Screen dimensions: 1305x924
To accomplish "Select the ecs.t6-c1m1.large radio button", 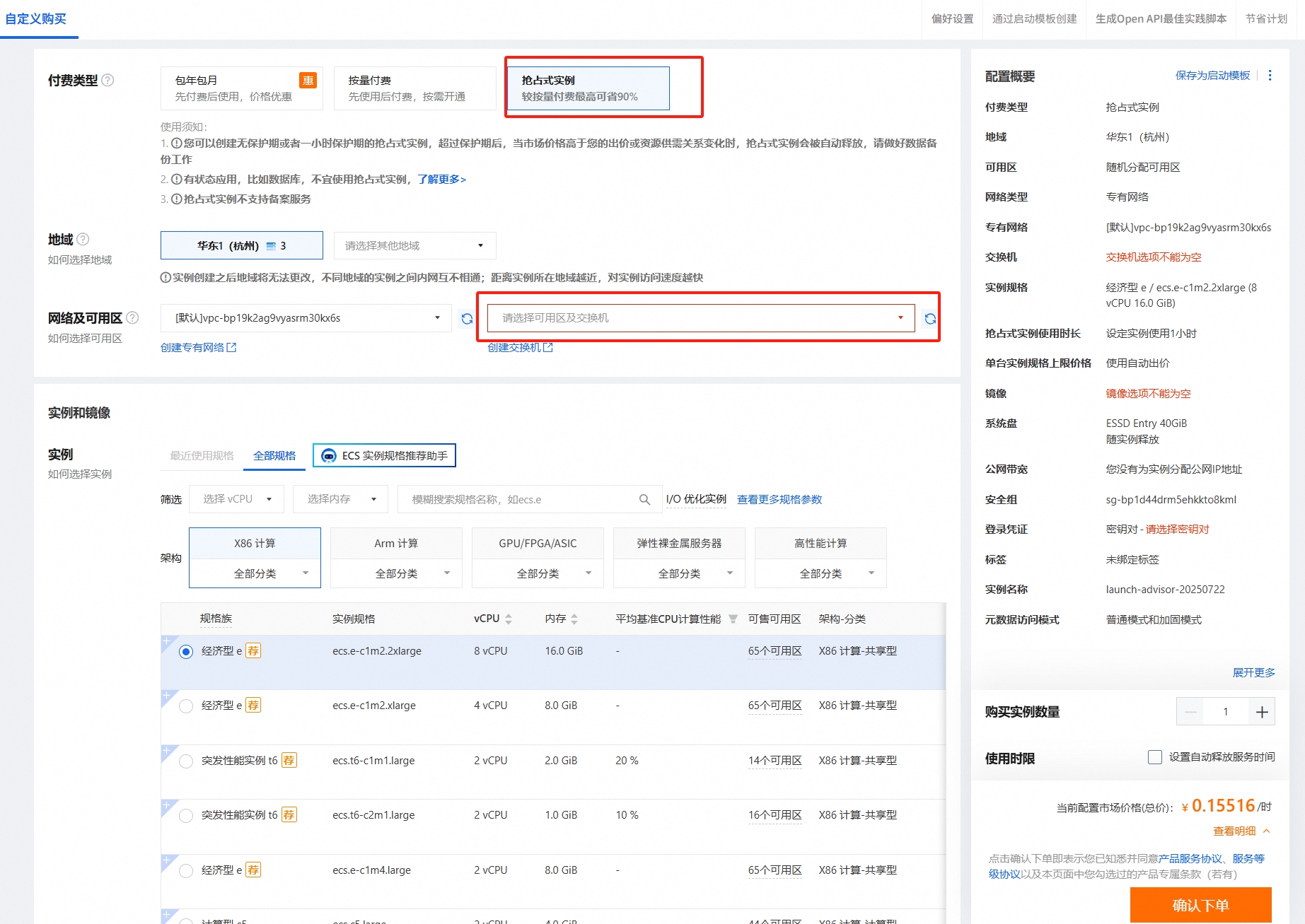I will 186,761.
